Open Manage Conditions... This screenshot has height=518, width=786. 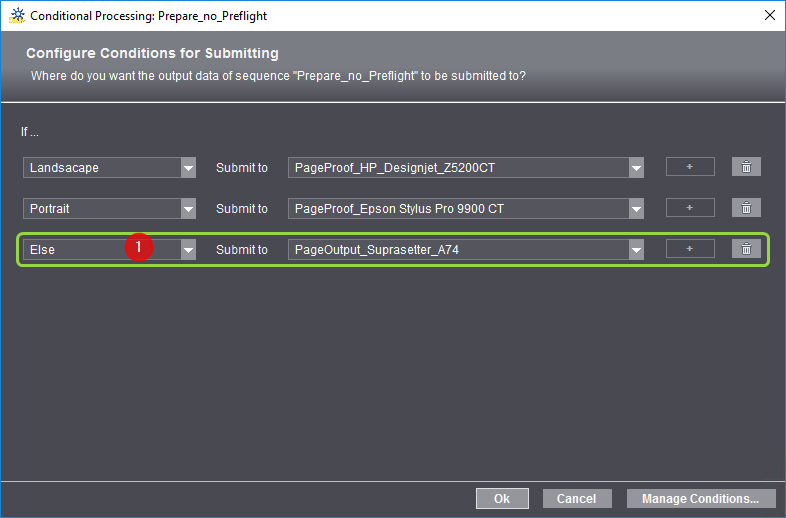click(x=700, y=498)
